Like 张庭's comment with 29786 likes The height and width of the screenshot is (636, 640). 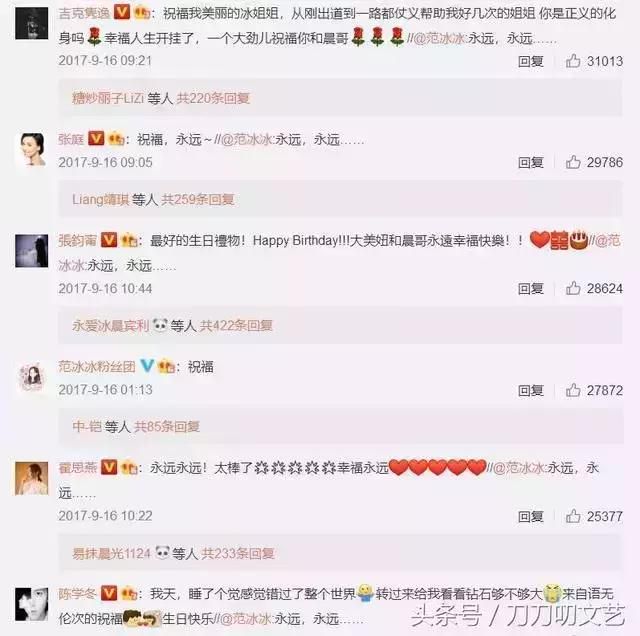tap(573, 162)
